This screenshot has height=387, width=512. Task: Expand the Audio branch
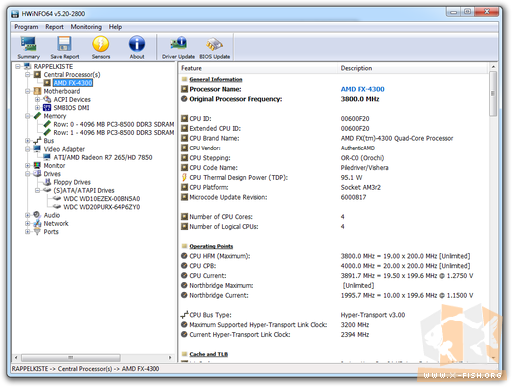[x=28, y=215]
